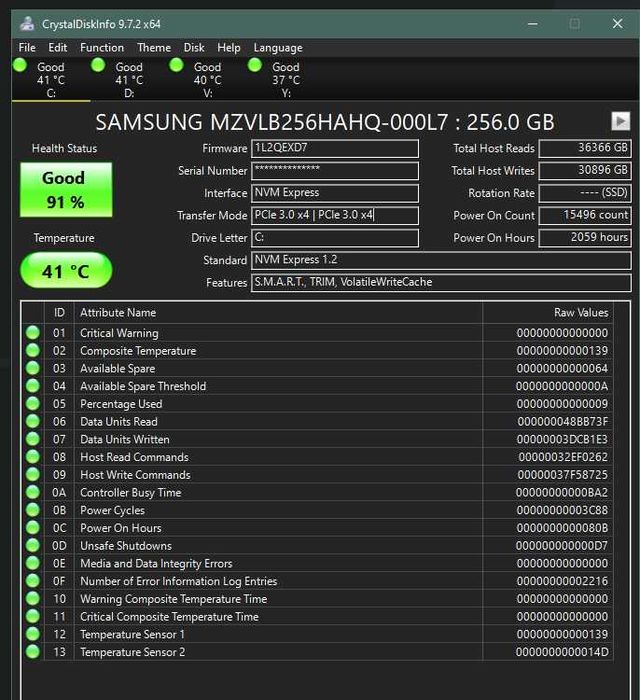The image size is (640, 700).
Task: Open the Language menu
Action: pyautogui.click(x=278, y=48)
